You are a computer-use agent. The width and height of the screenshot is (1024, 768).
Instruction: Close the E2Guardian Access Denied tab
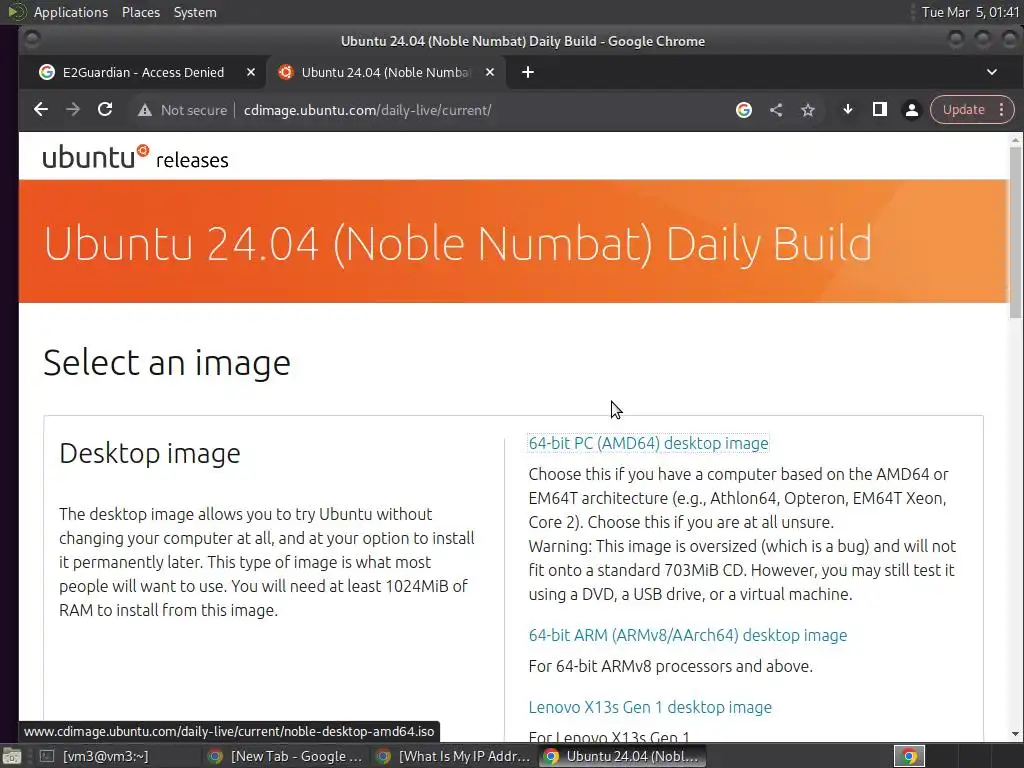tap(251, 72)
